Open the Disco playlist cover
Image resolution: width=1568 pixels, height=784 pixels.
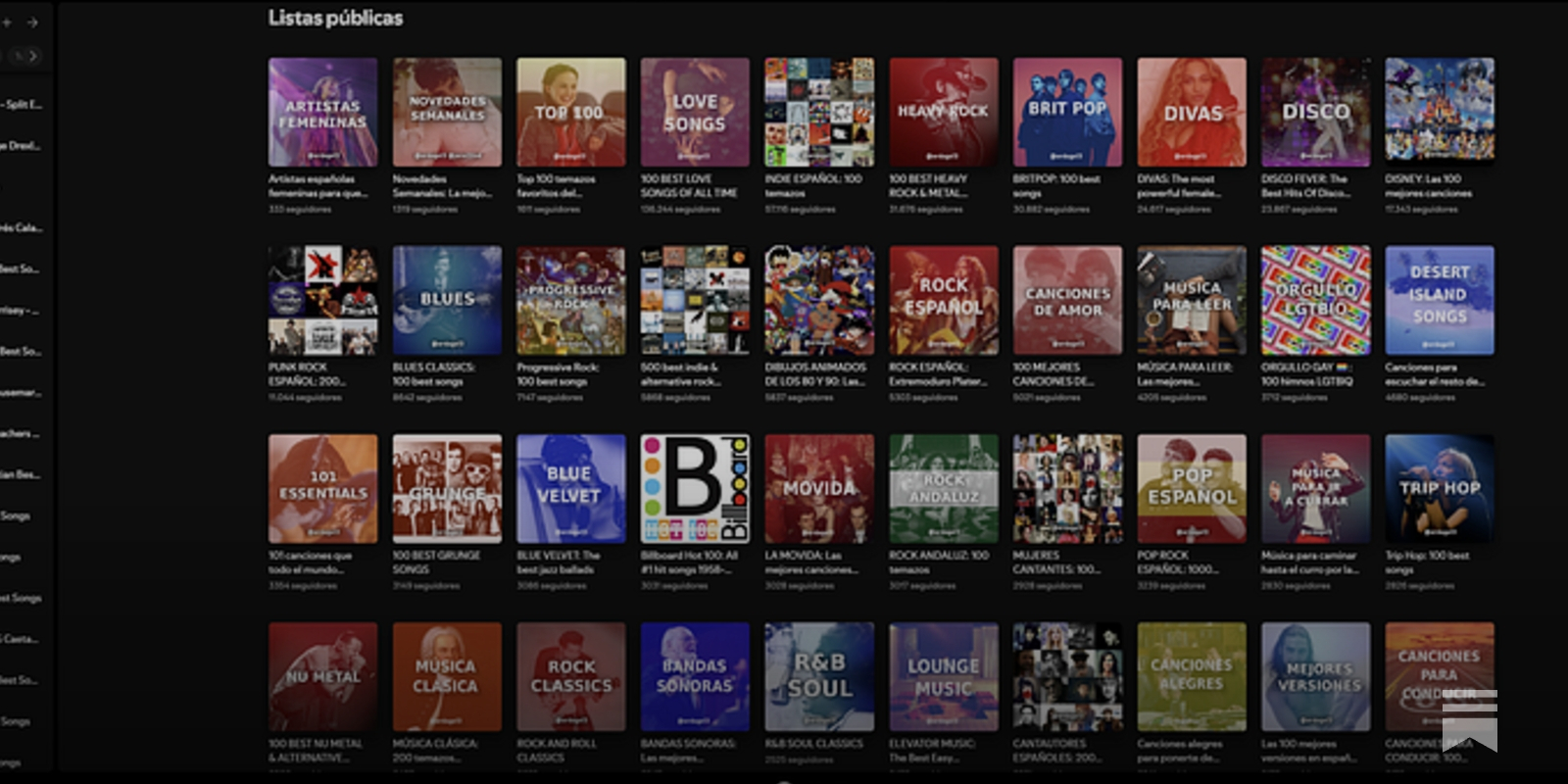point(1316,112)
